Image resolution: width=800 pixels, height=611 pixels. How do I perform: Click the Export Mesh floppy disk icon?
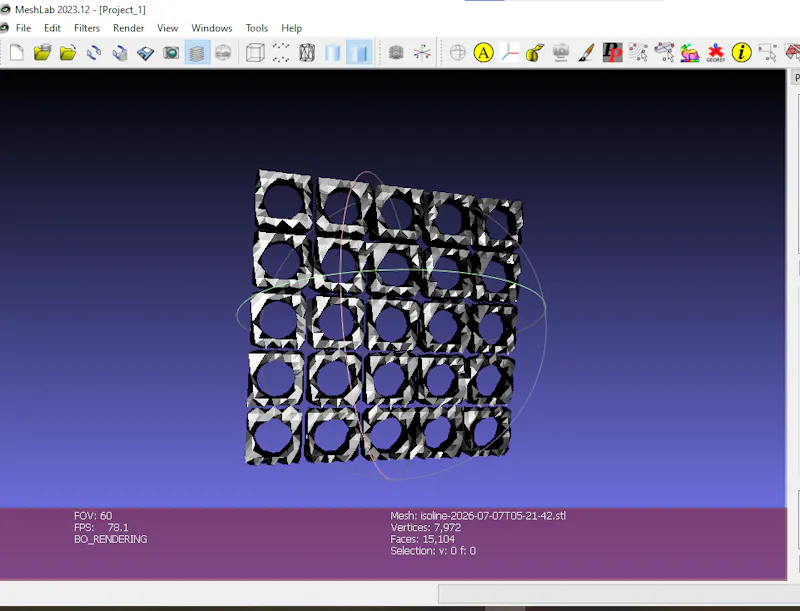pyautogui.click(x=145, y=53)
